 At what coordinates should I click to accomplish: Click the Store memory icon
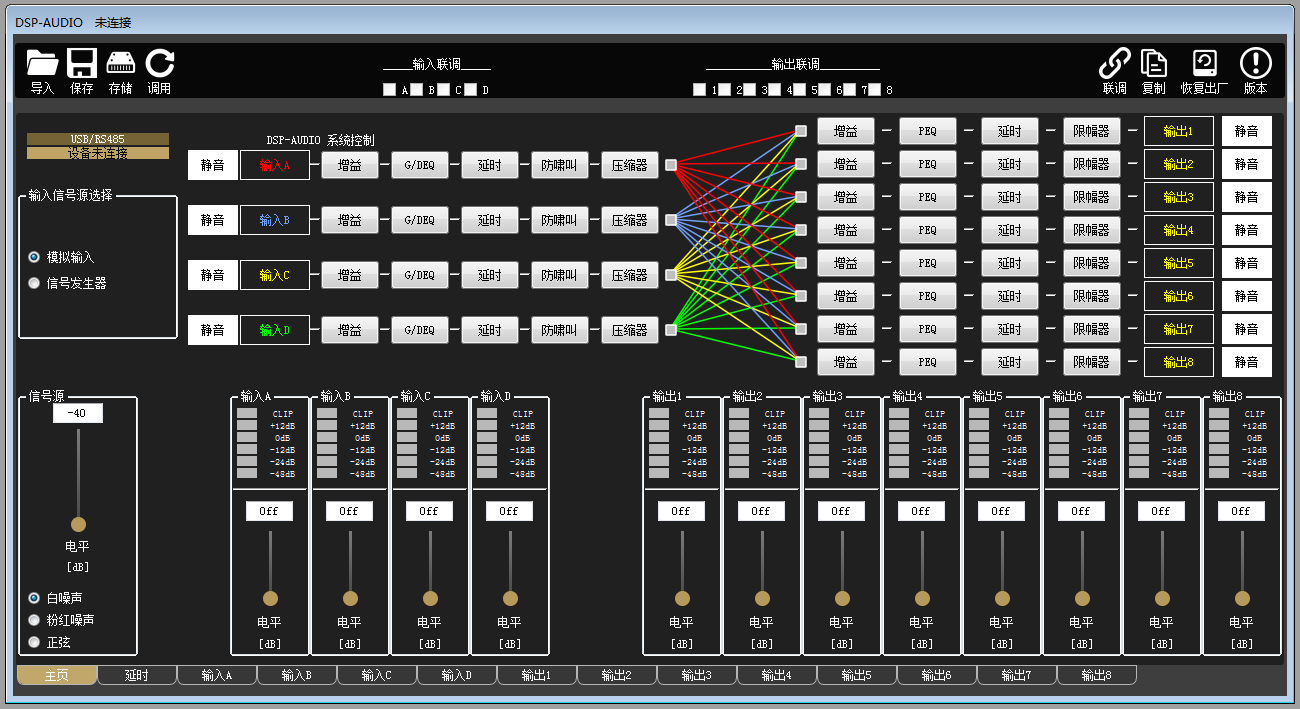pyautogui.click(x=120, y=64)
